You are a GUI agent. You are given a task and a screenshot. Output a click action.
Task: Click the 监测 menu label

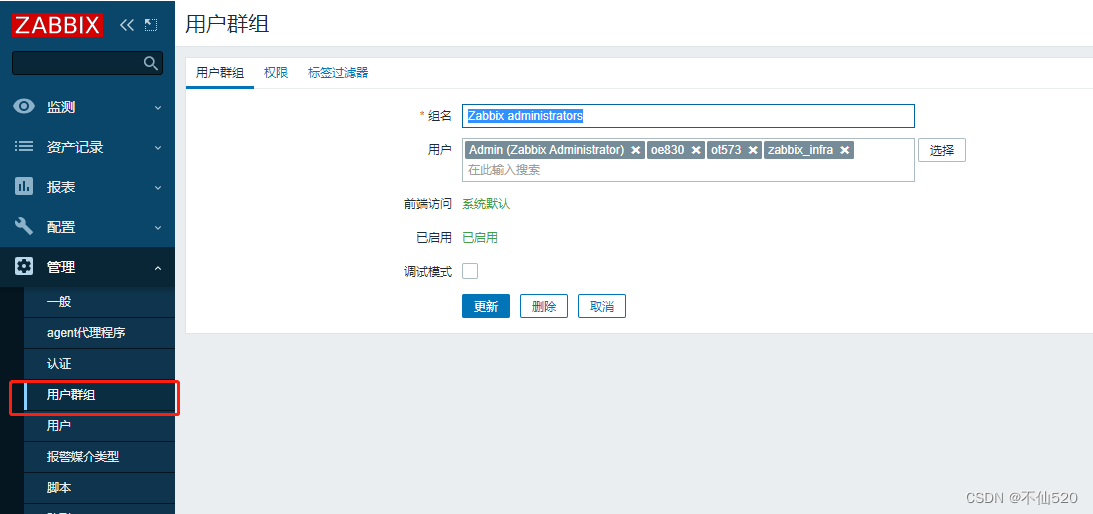click(61, 107)
